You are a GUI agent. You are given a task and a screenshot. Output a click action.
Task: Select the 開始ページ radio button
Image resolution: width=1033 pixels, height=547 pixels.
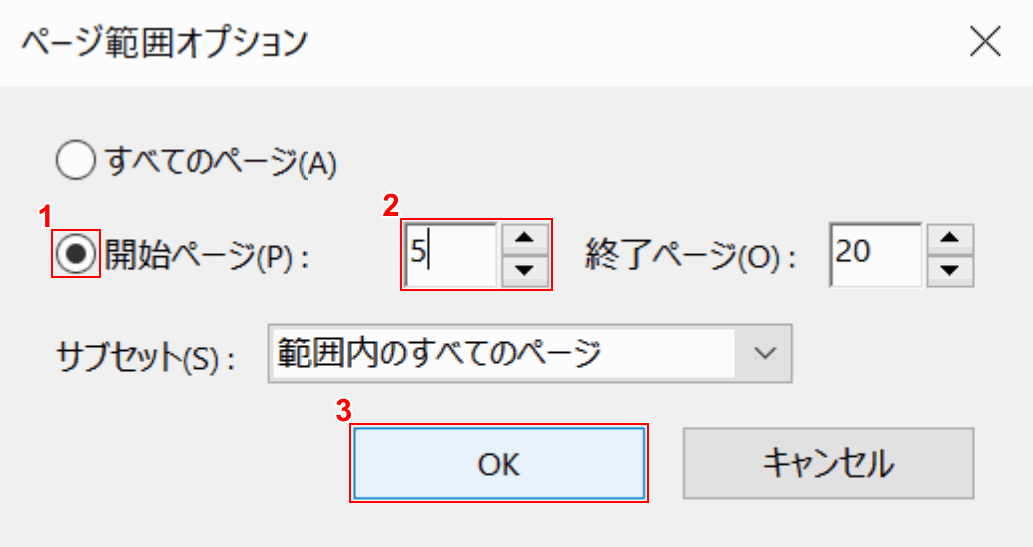pyautogui.click(x=76, y=255)
